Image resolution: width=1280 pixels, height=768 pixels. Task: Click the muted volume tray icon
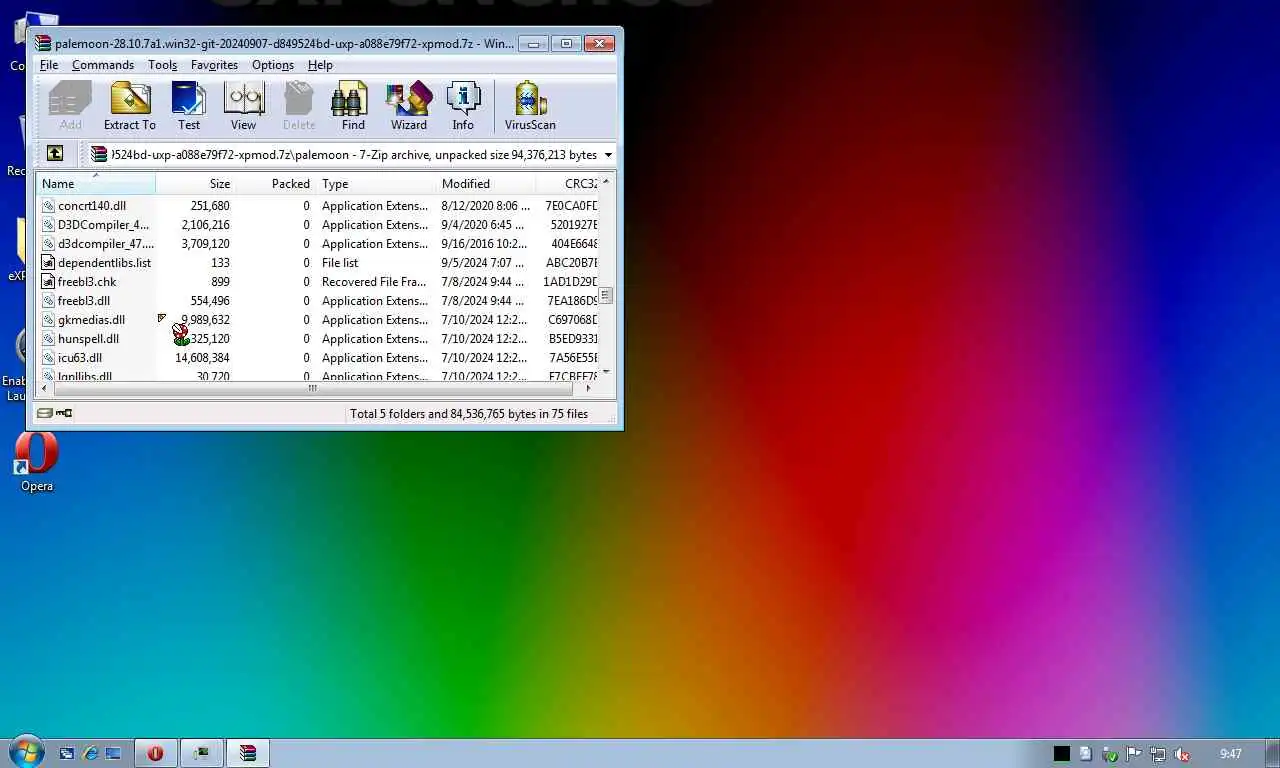pos(1182,754)
